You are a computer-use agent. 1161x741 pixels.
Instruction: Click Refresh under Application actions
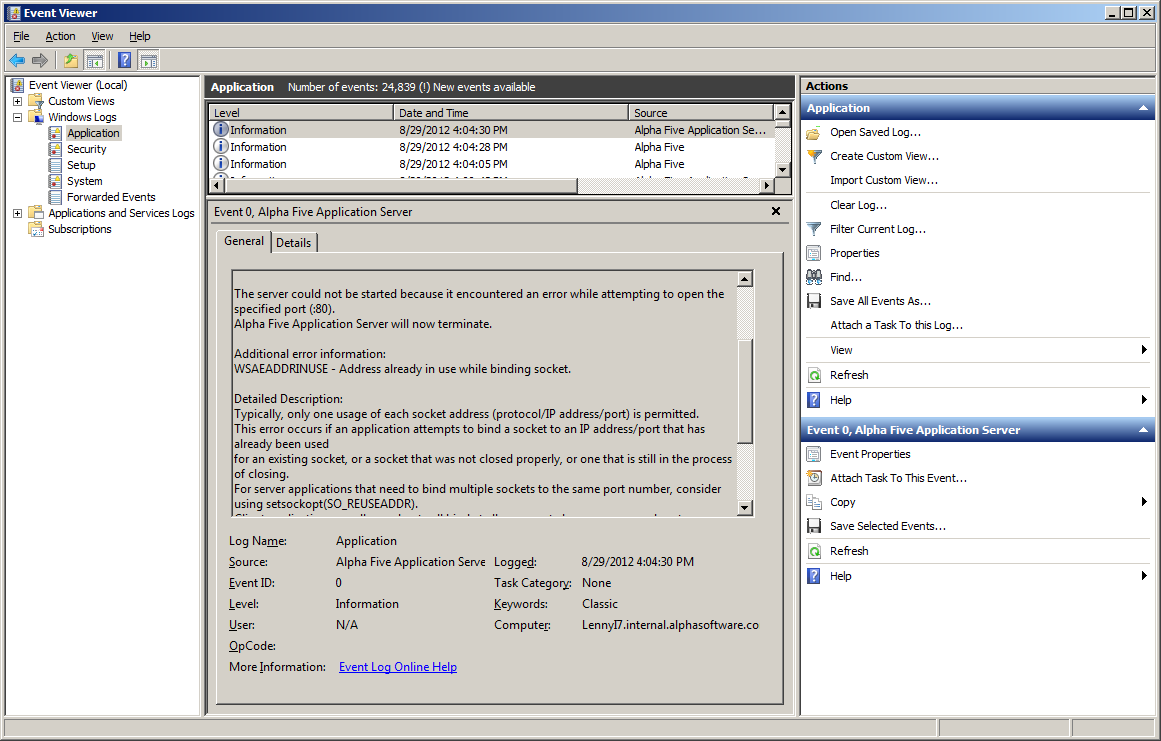[849, 375]
